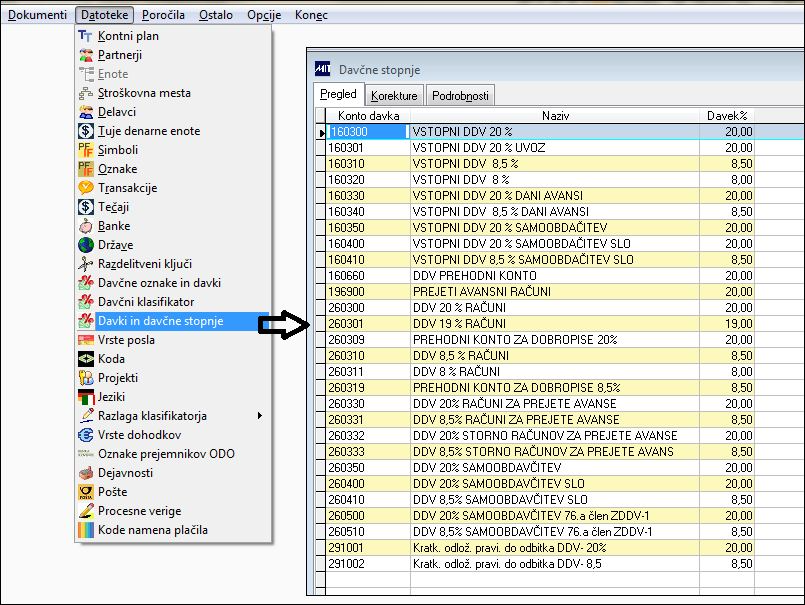This screenshot has height=605, width=805.
Task: Select konto 260510 cell
Action: [x=368, y=532]
